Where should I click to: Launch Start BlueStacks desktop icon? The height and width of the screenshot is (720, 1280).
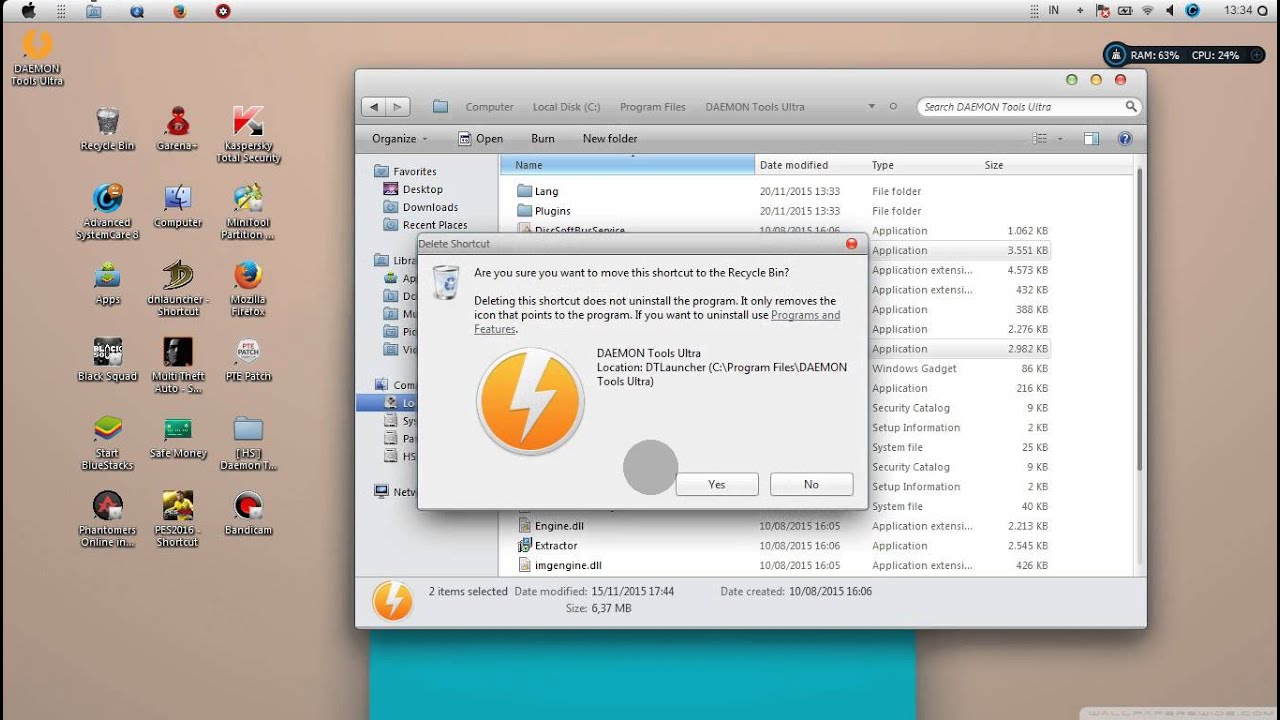[x=107, y=442]
